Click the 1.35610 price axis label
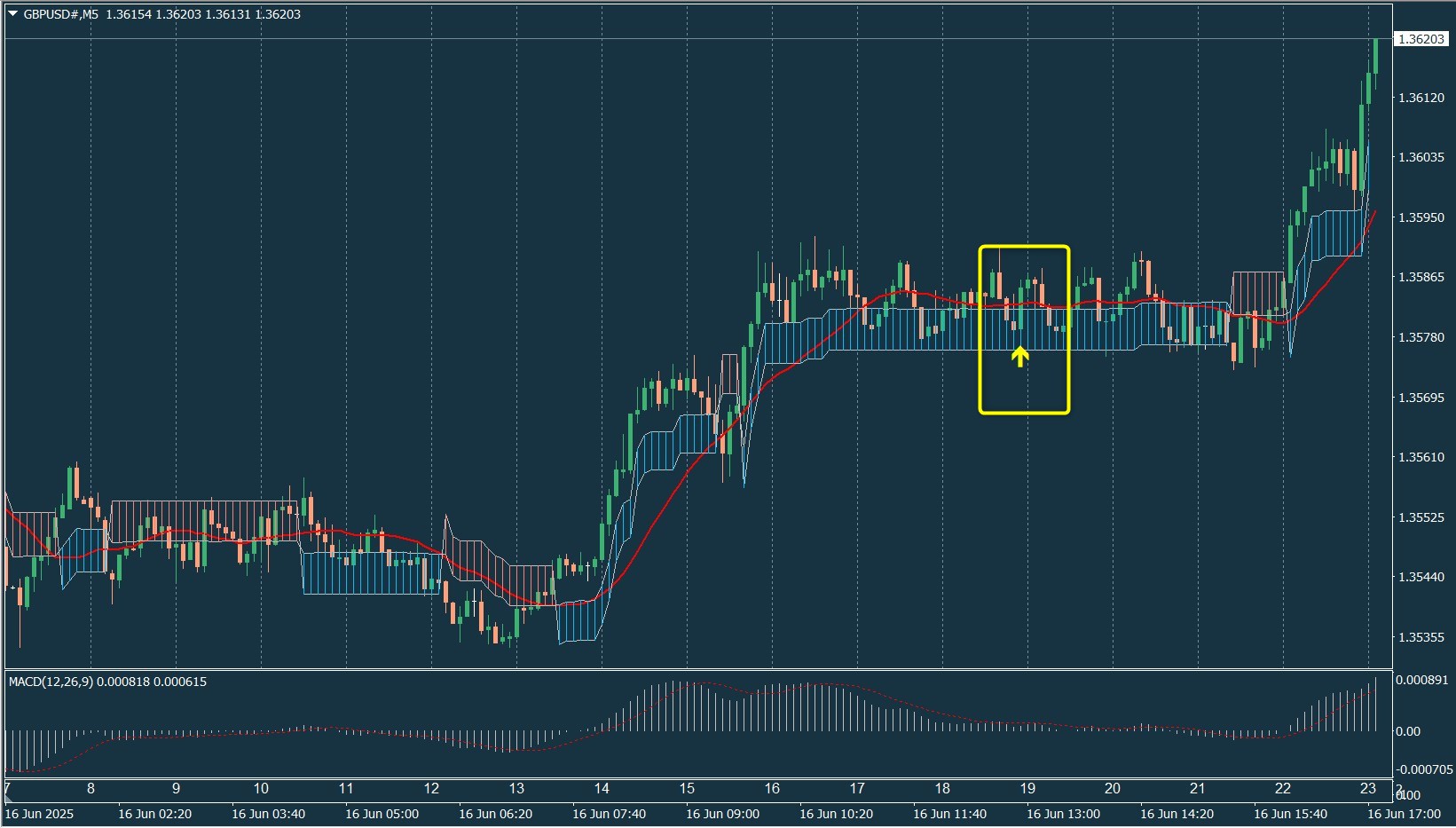Viewport: 1456px width, 828px height. [1421, 457]
